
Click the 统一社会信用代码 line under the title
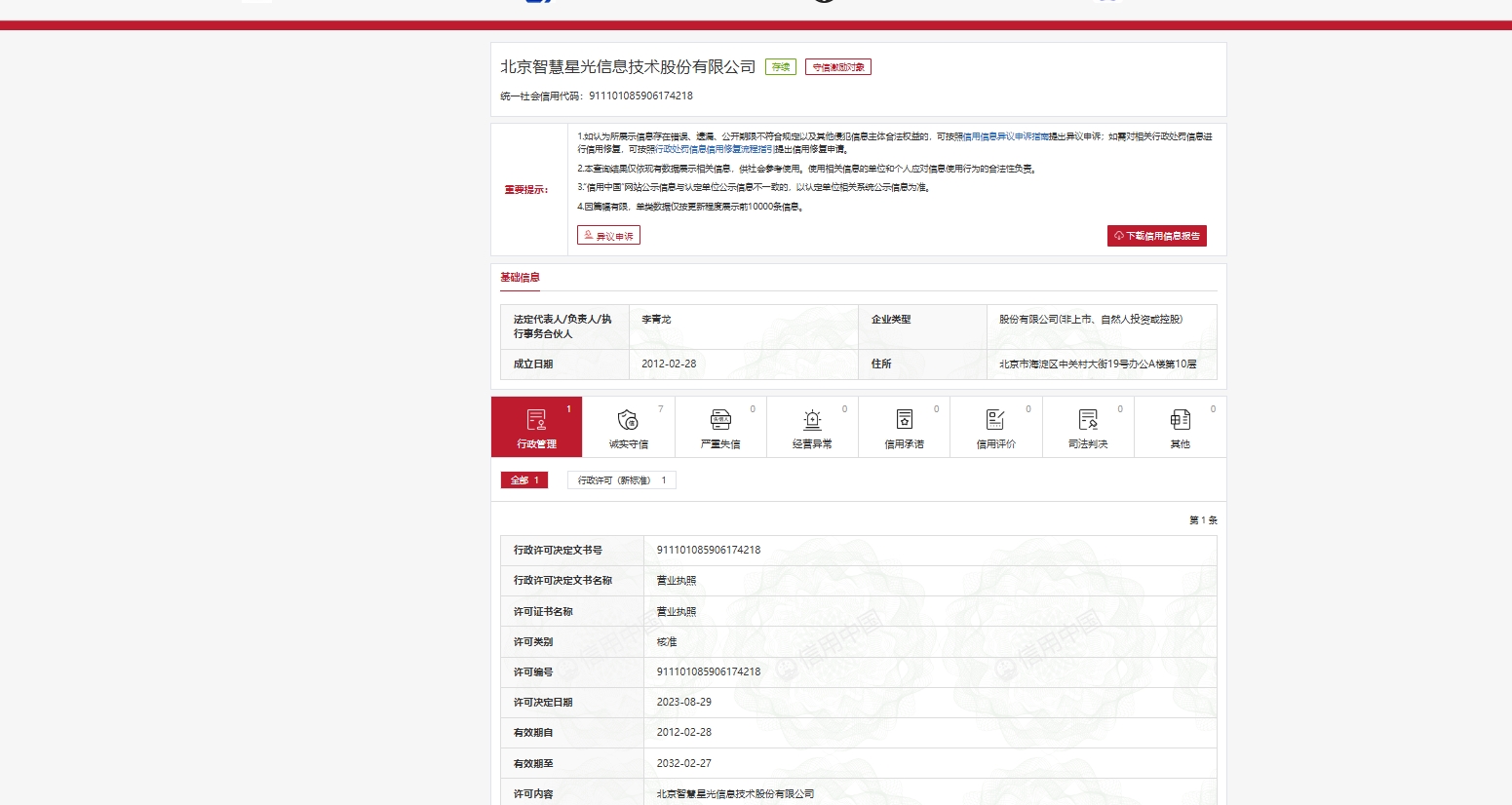(x=597, y=96)
